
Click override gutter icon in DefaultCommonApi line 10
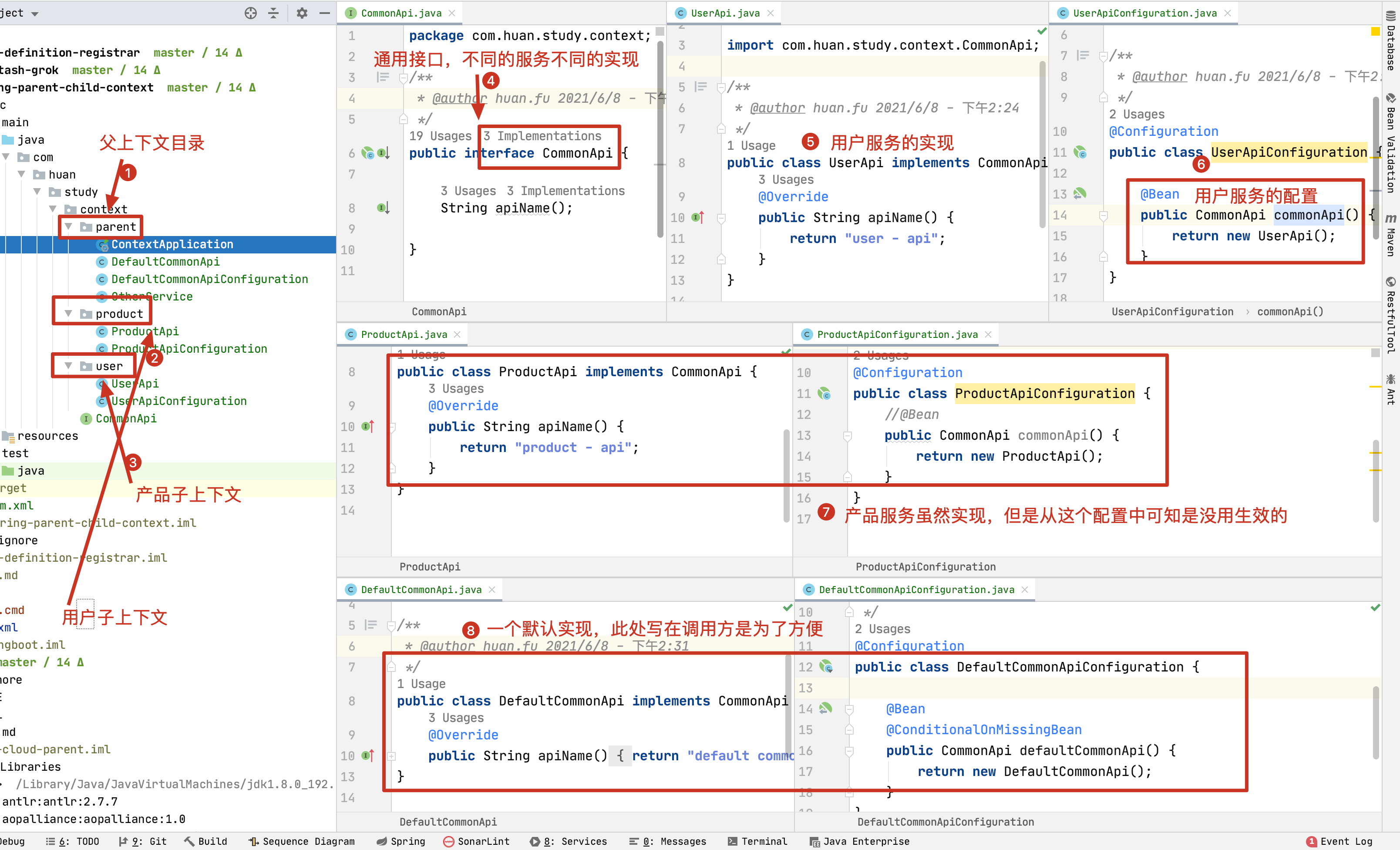368,755
